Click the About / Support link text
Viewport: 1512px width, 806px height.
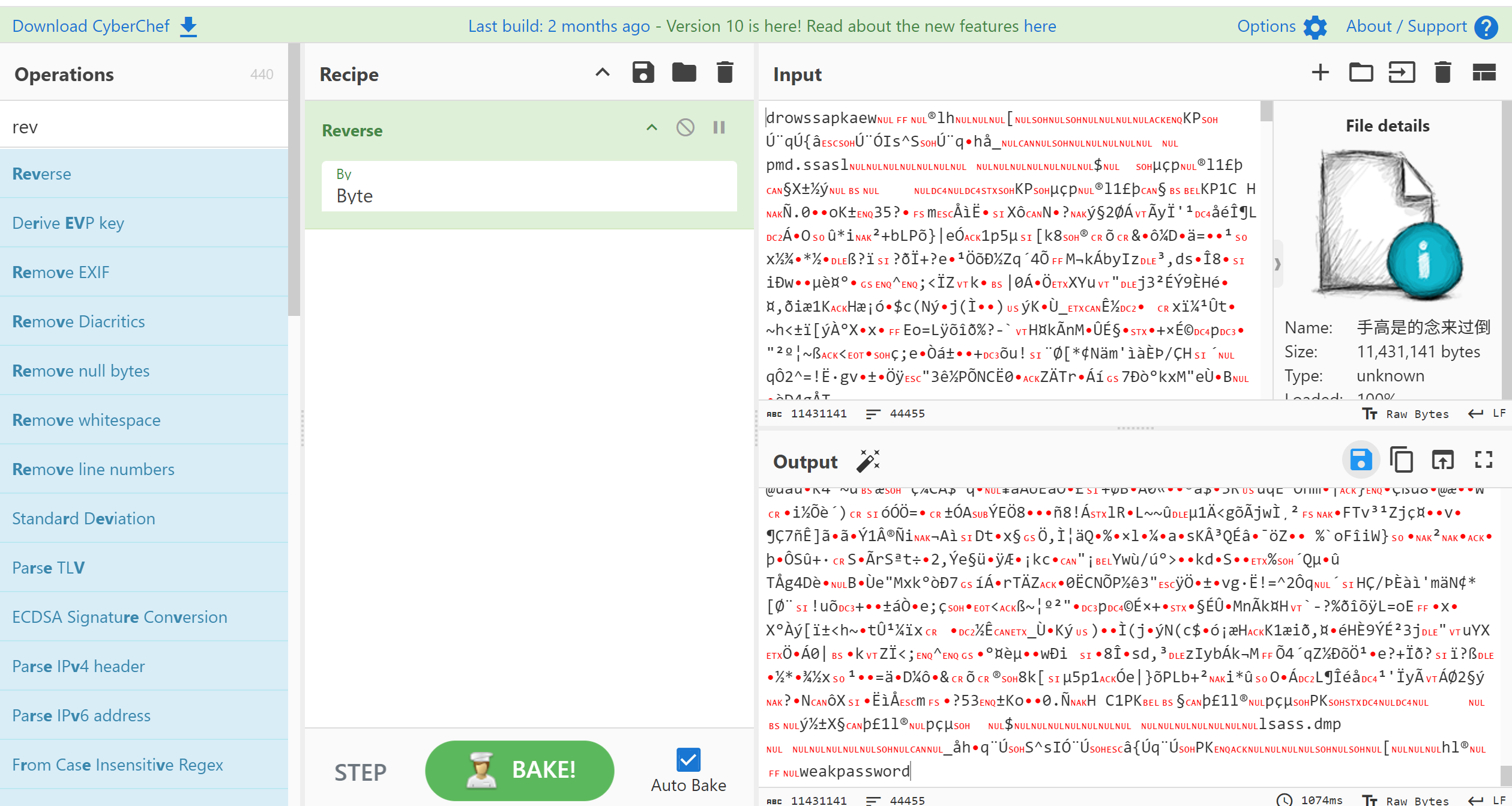(1406, 26)
